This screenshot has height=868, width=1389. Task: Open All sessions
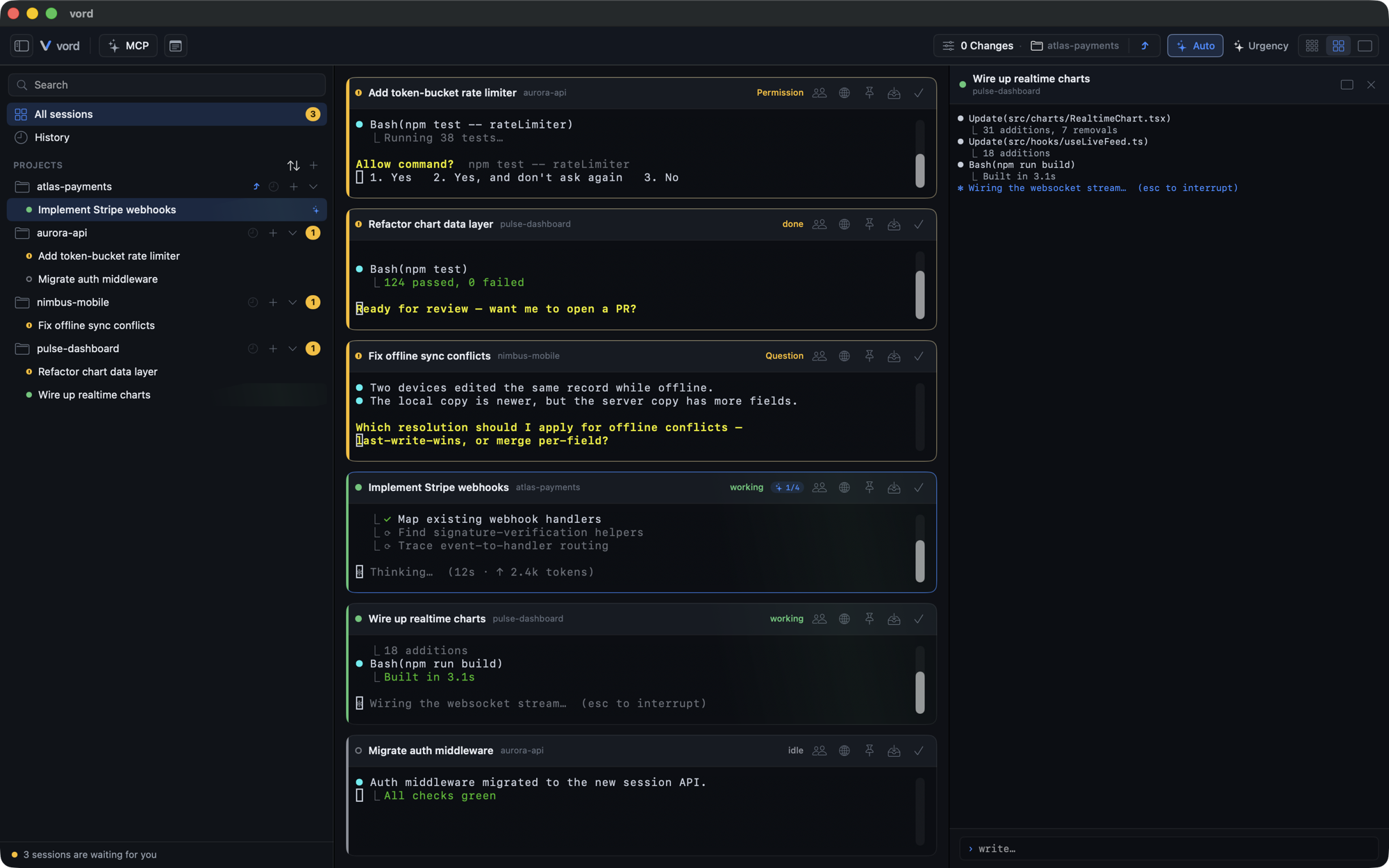[167, 114]
